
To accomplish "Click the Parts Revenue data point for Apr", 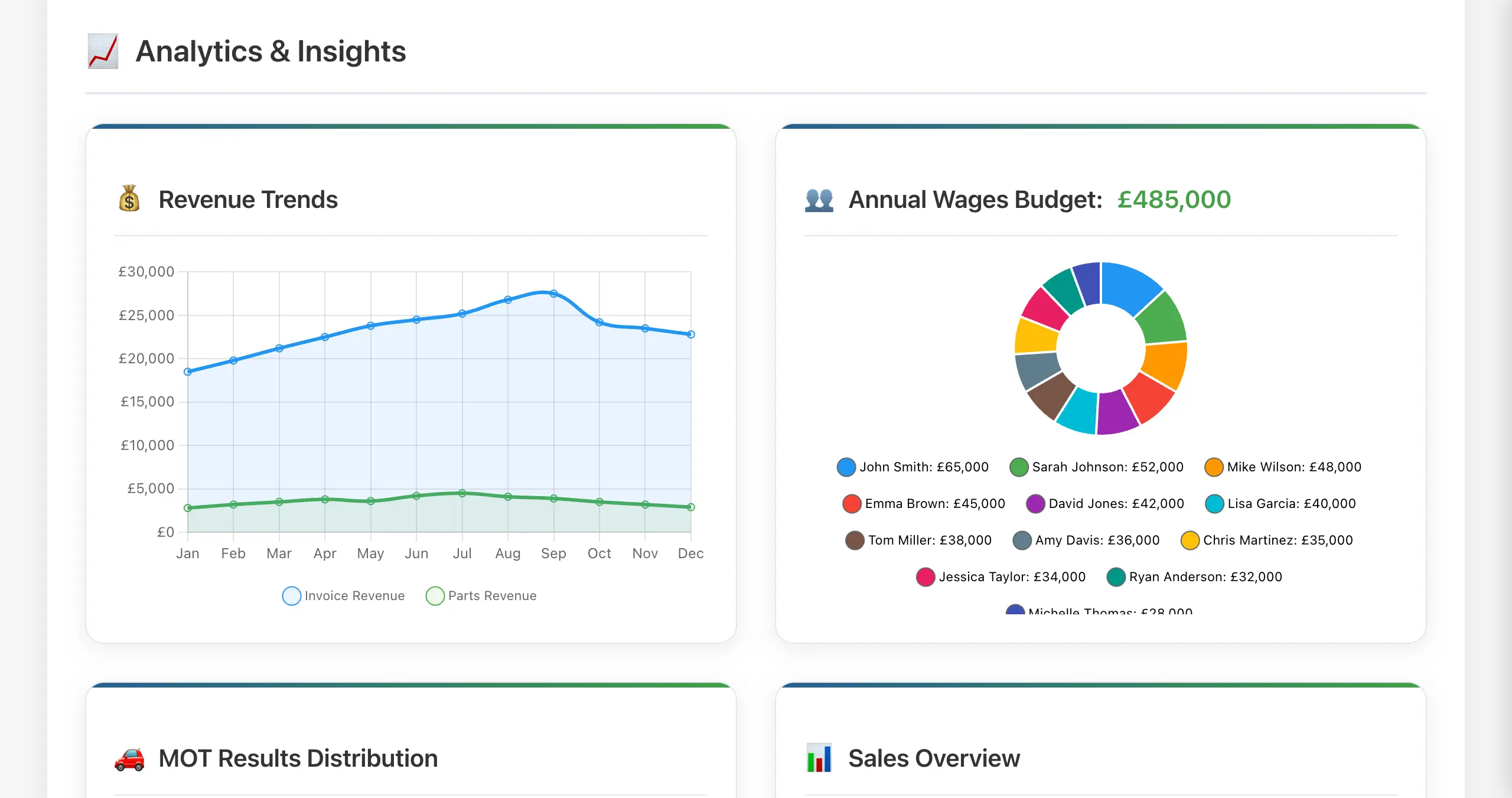I will click(x=325, y=499).
